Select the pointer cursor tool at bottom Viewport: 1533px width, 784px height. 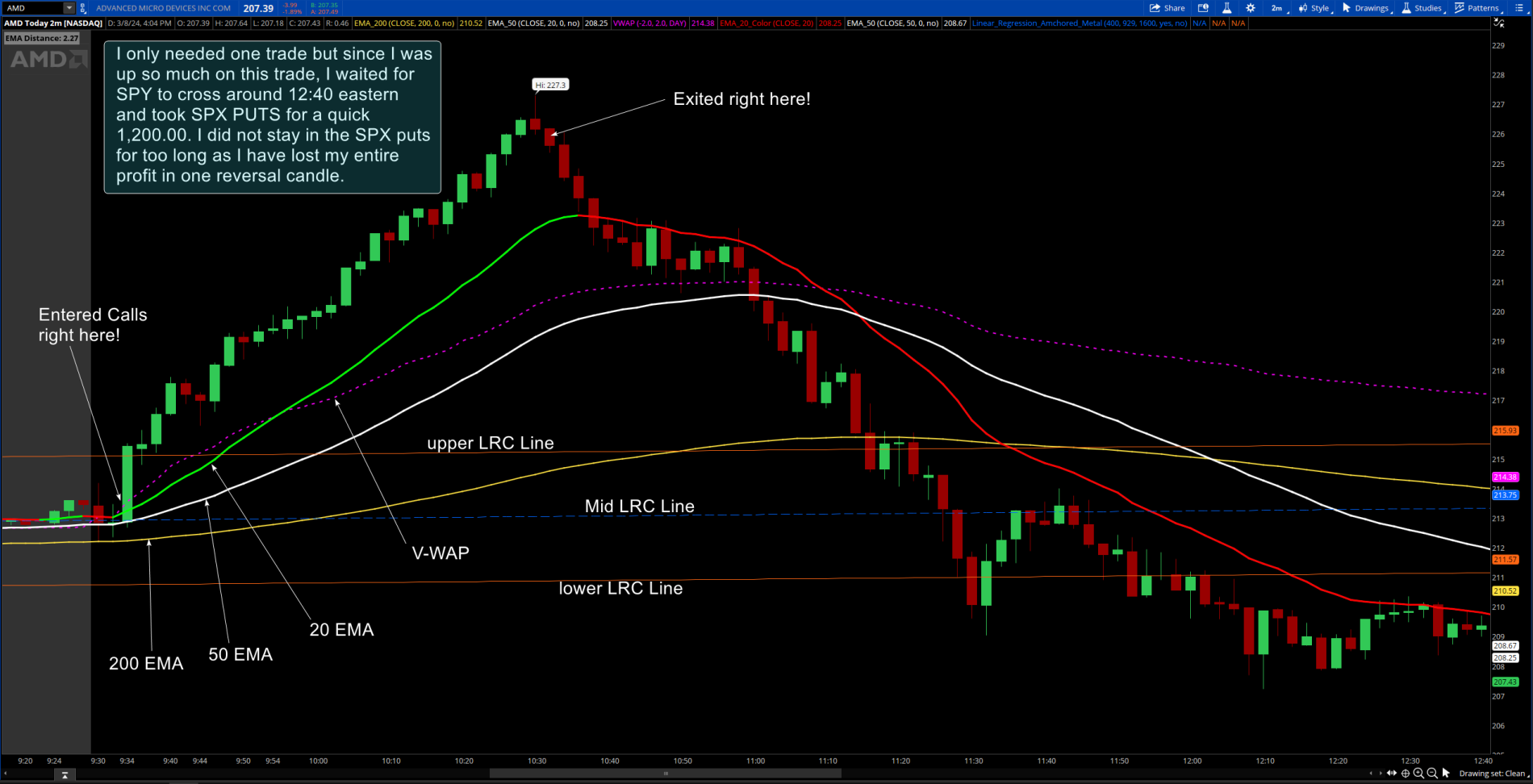click(x=1446, y=774)
